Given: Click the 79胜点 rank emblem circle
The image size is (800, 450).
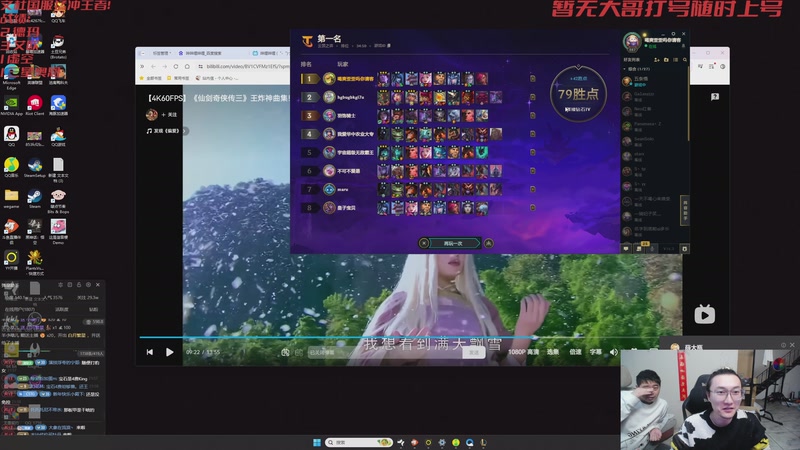Looking at the screenshot, I should 578,94.
